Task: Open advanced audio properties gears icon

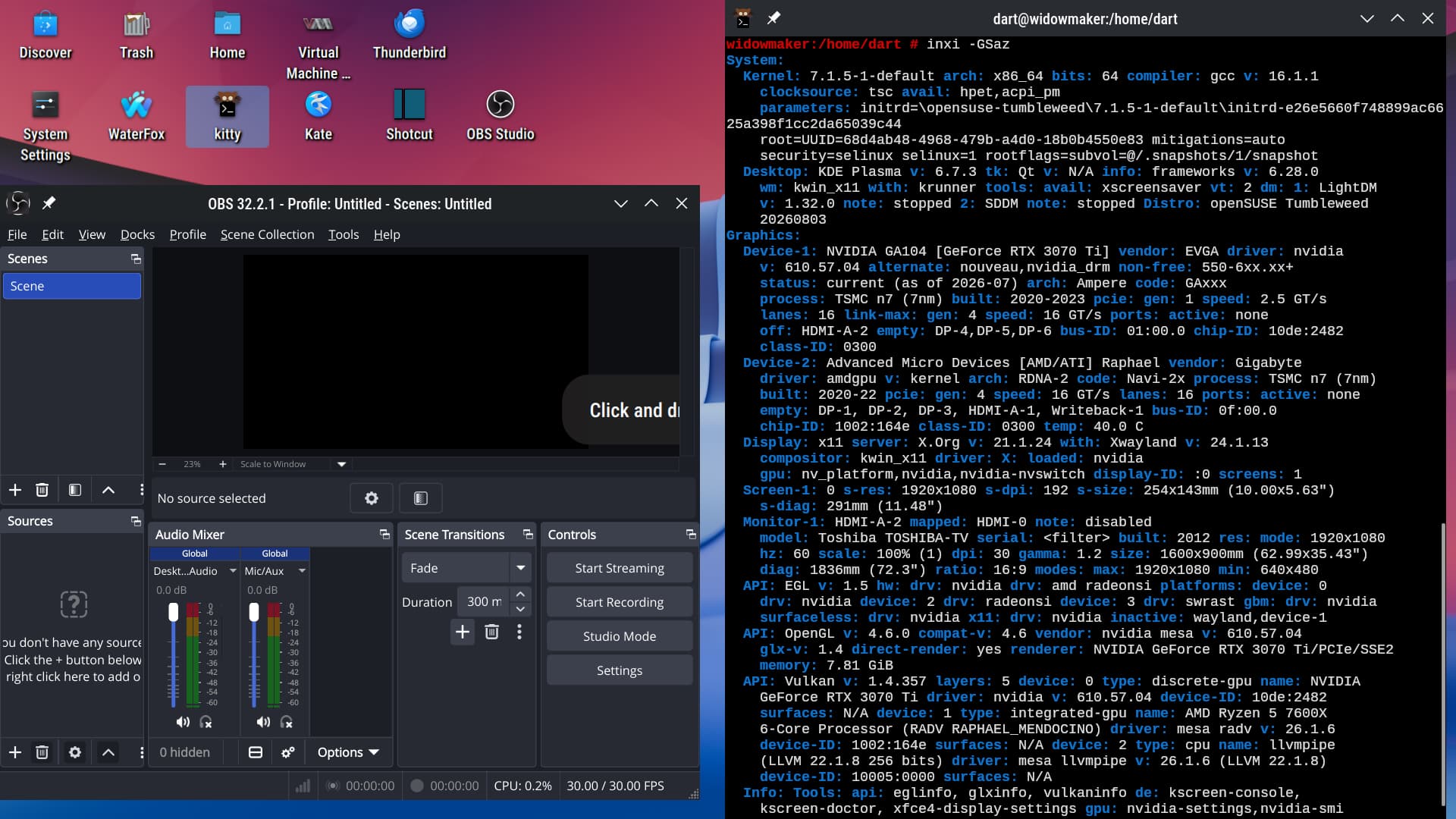Action: 288,752
